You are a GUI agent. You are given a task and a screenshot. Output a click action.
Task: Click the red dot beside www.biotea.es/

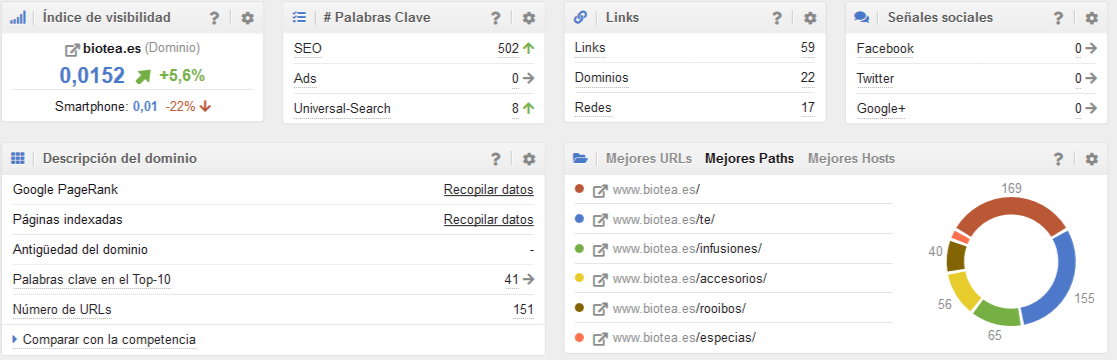coord(579,189)
